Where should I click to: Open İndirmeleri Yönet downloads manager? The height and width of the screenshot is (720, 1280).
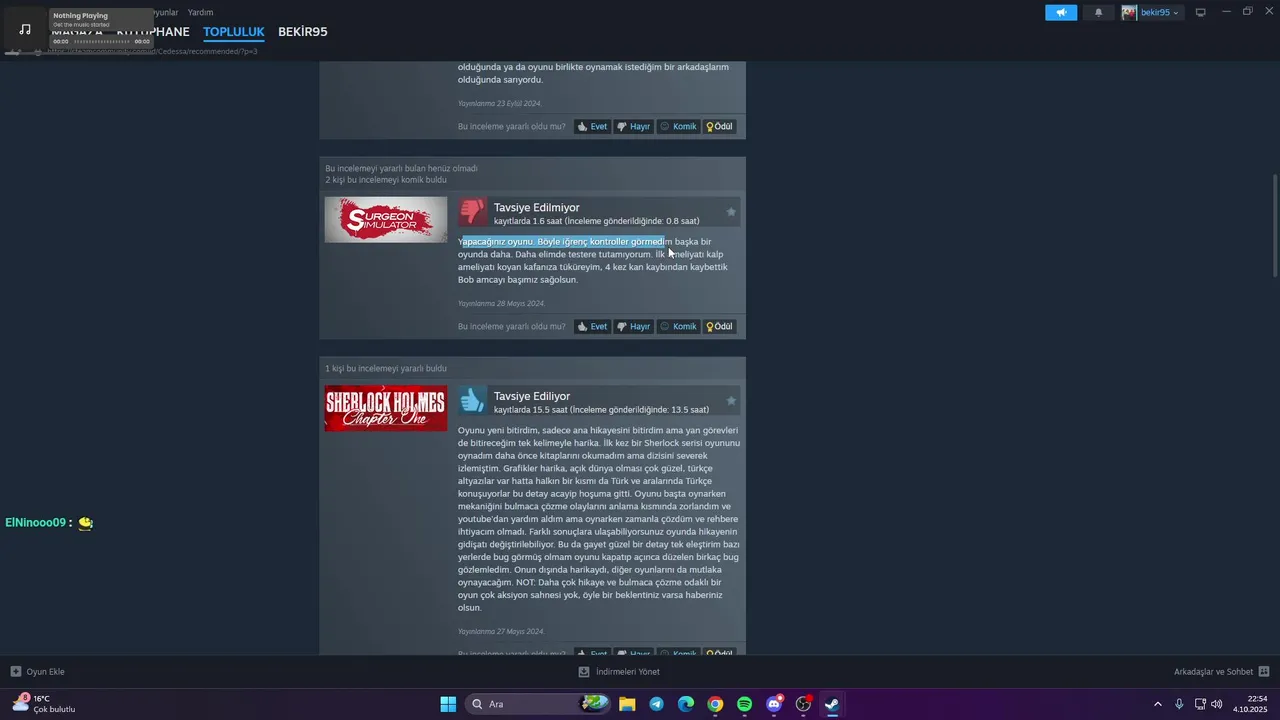point(619,672)
